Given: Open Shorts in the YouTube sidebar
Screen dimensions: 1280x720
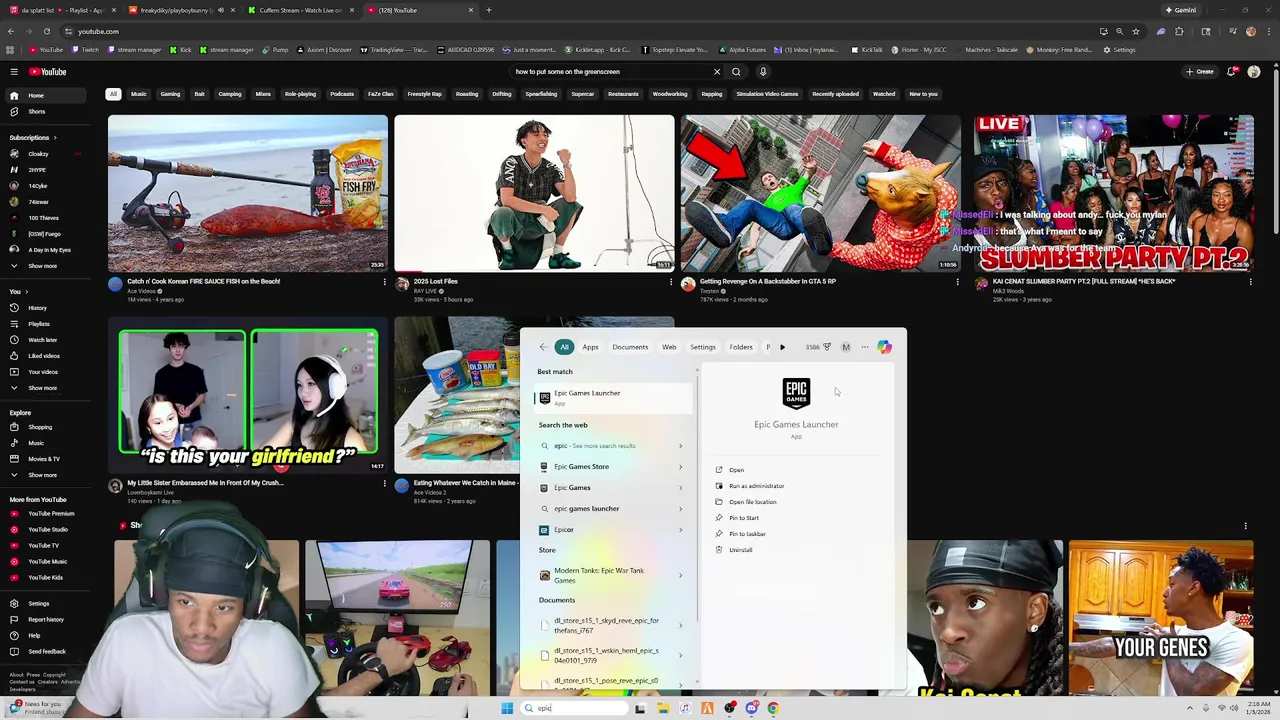Looking at the screenshot, I should 48,111.
